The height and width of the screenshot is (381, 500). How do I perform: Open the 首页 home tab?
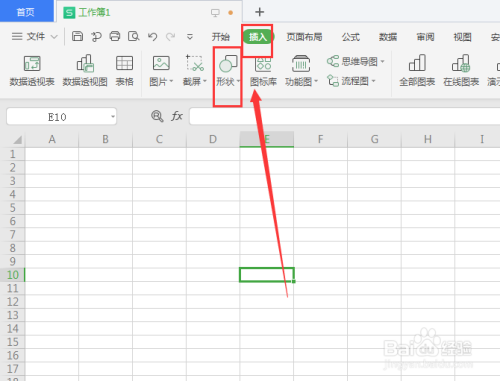[x=26, y=12]
